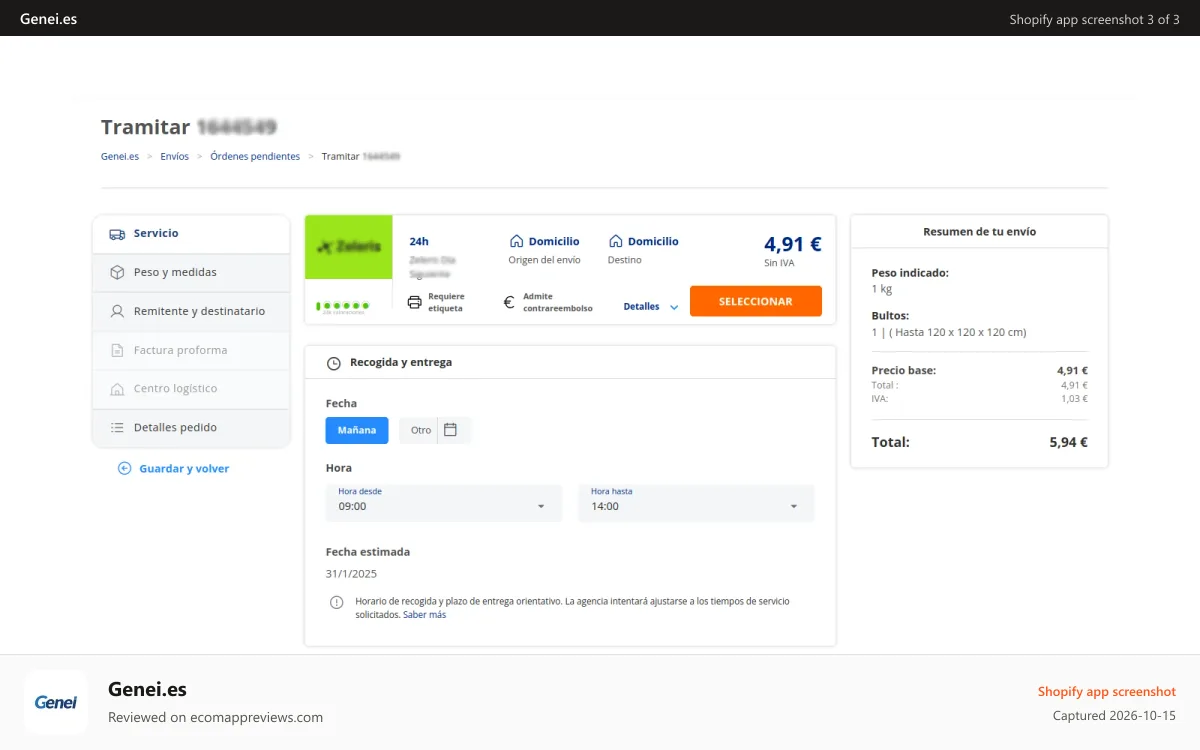Click the Genei logo in the footer

(56, 702)
